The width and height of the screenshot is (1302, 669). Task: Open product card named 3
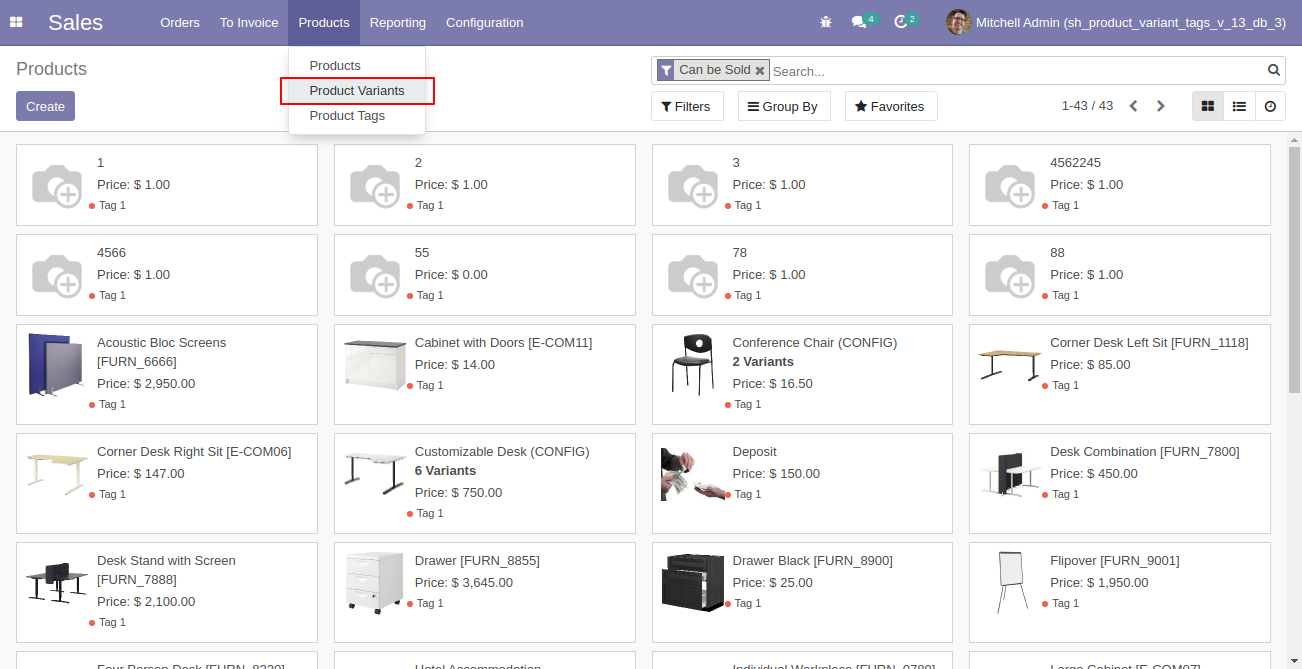803,185
